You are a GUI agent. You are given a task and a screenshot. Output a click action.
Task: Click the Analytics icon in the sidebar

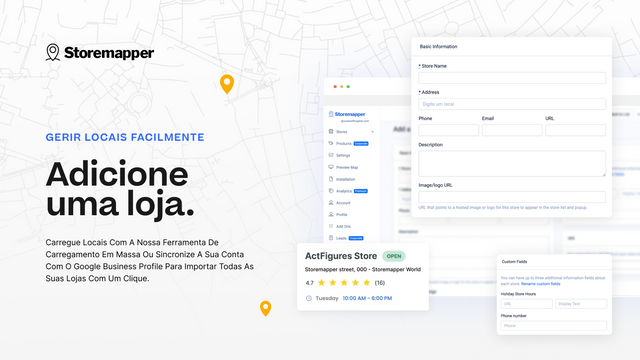tap(331, 191)
